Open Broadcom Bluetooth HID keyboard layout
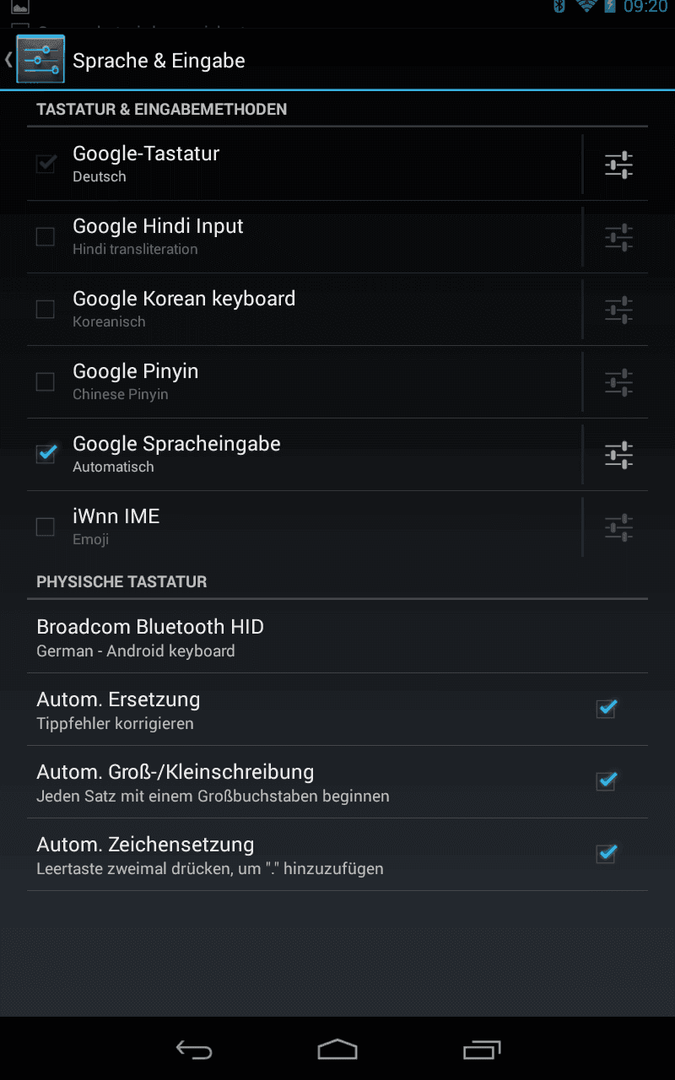Screen dimensions: 675x1080 pos(338,637)
